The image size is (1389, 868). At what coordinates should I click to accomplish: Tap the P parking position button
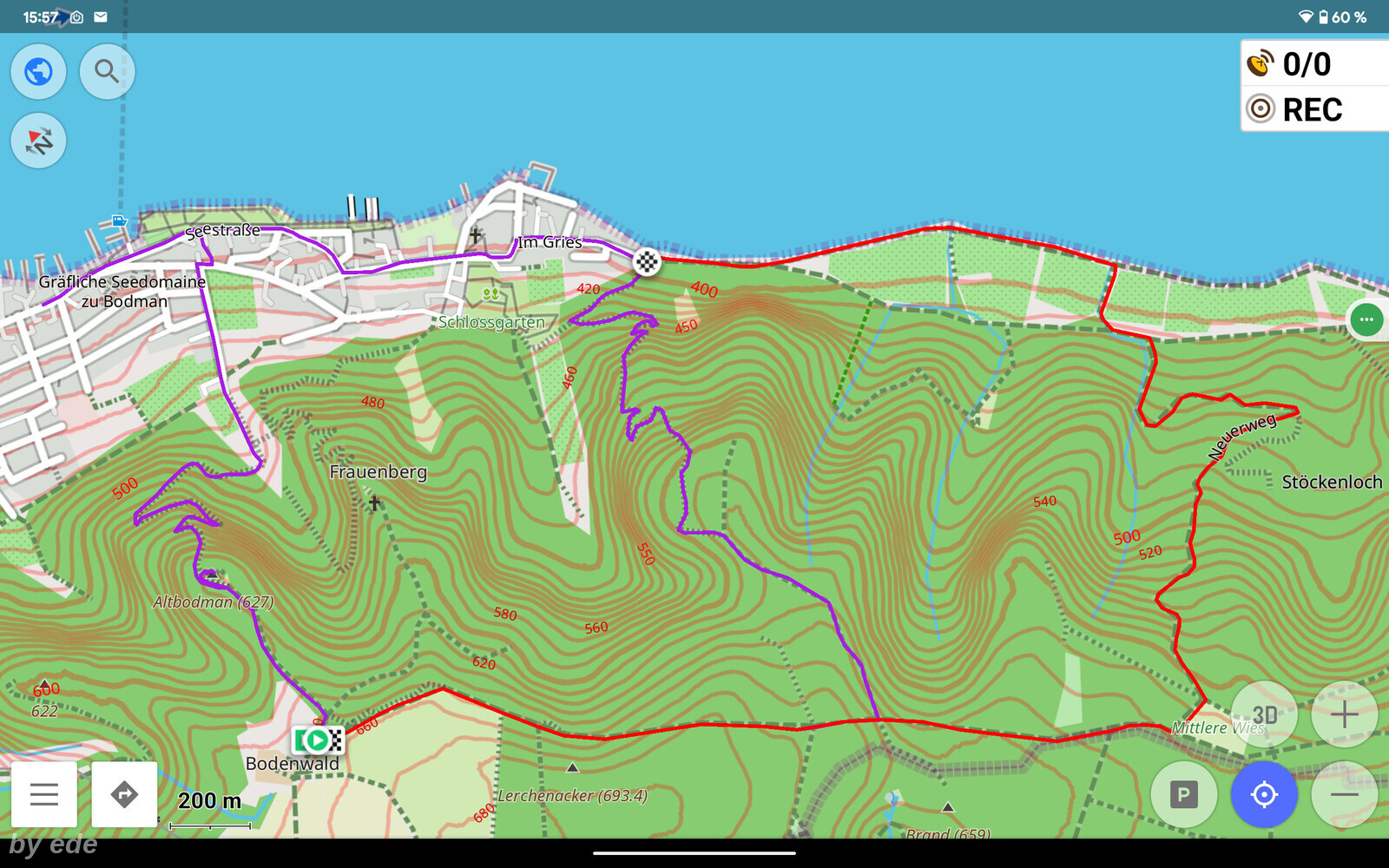(x=1183, y=794)
